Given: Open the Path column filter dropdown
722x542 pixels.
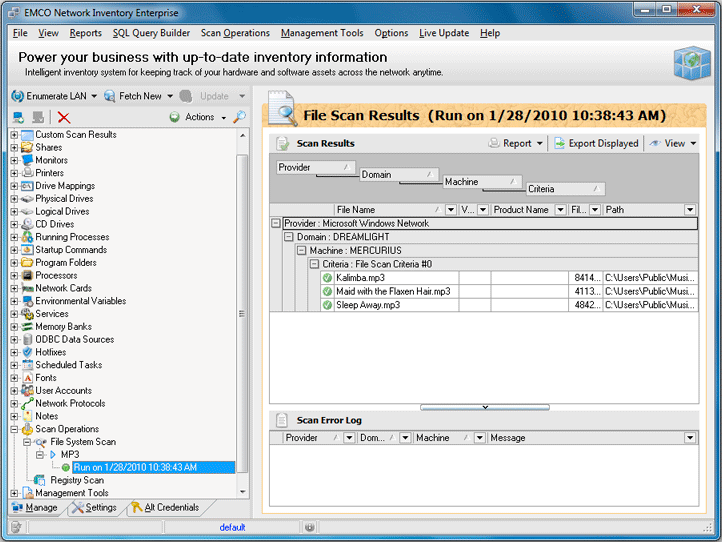Looking at the screenshot, I should pyautogui.click(x=690, y=210).
